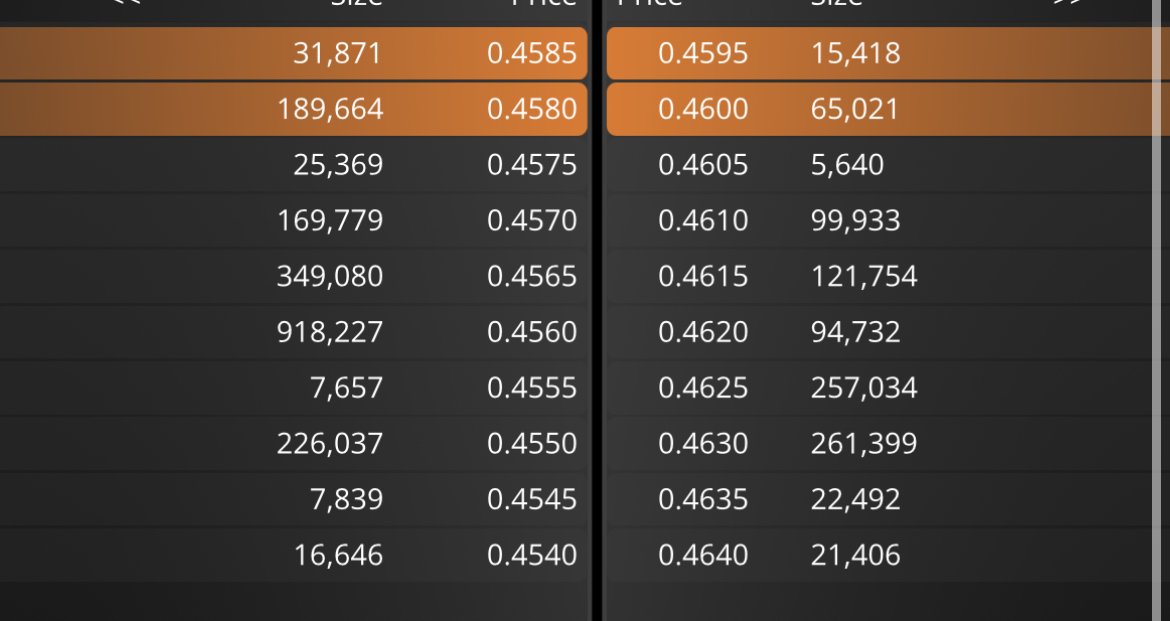Select the lowest listed bid price 0.4540
The width and height of the screenshot is (1170, 621).
[x=532, y=555]
